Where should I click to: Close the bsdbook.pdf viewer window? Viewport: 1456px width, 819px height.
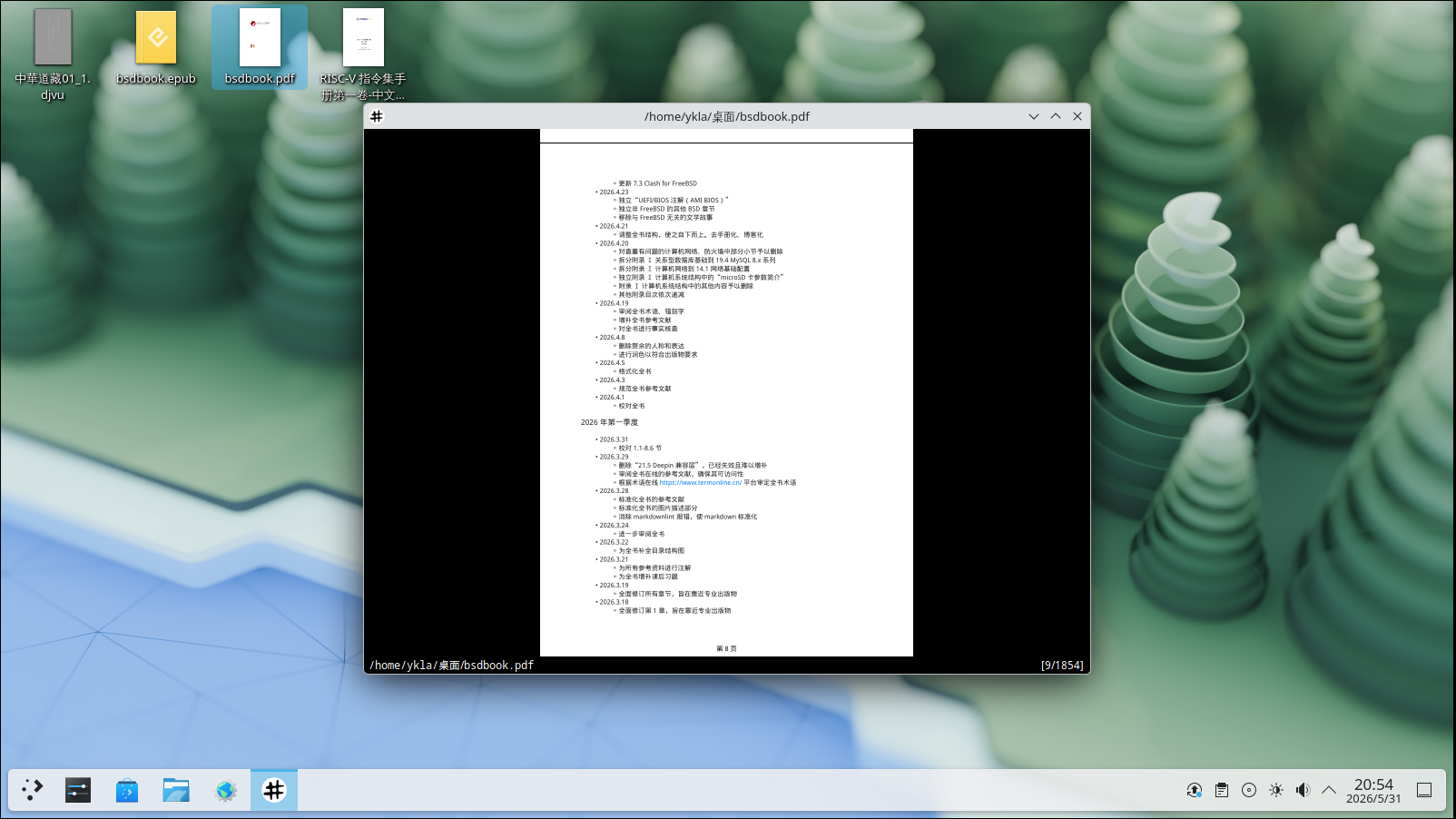click(x=1077, y=116)
